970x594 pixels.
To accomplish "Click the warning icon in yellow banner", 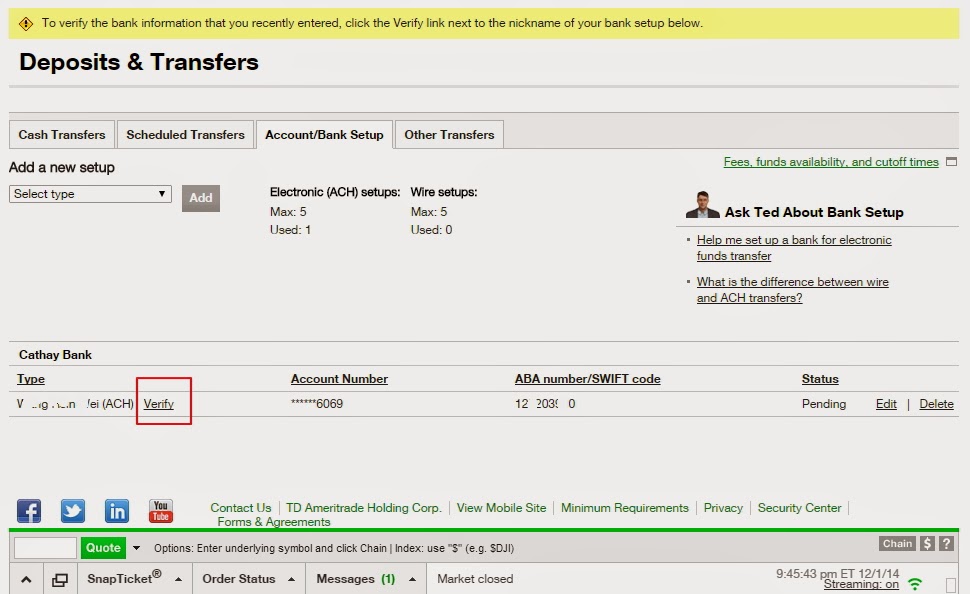I will (26, 24).
